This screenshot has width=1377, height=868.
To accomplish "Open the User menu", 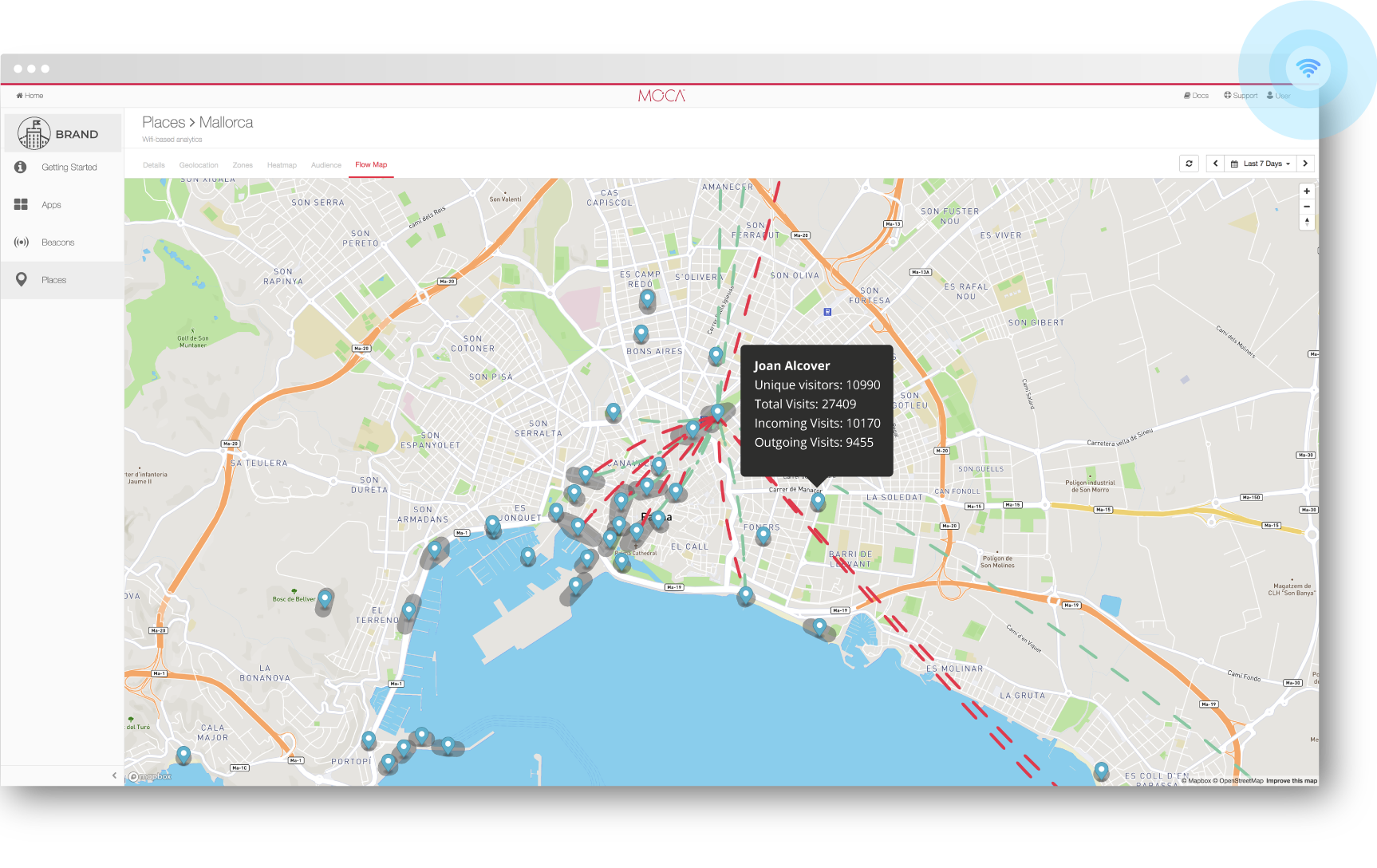I will tap(1278, 96).
